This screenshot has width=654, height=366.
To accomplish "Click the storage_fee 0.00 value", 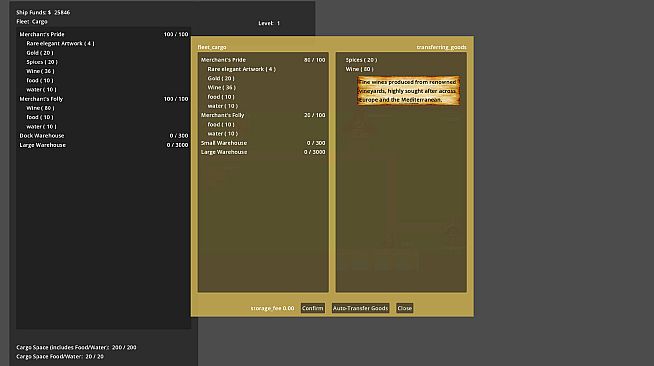I will (x=272, y=308).
